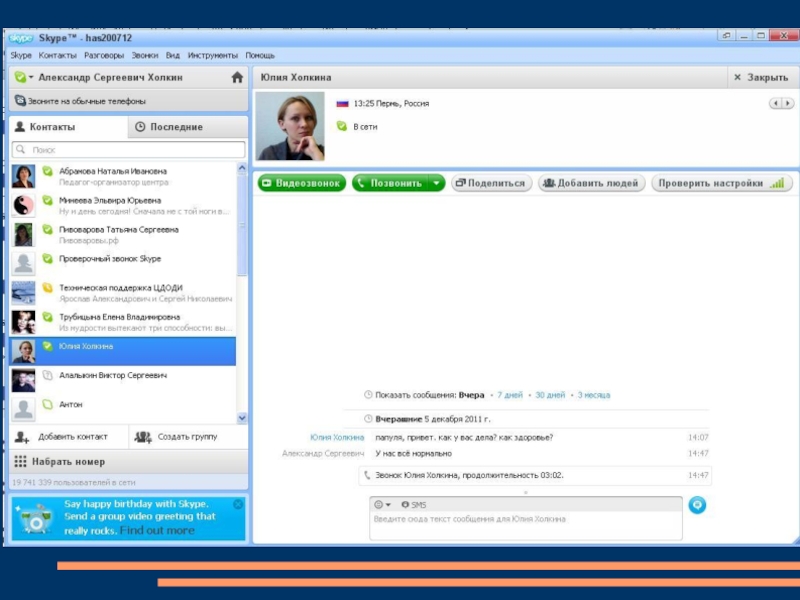800x600 pixels.
Task: Select contact Трубицына Елена Владимировна
Action: (x=123, y=321)
